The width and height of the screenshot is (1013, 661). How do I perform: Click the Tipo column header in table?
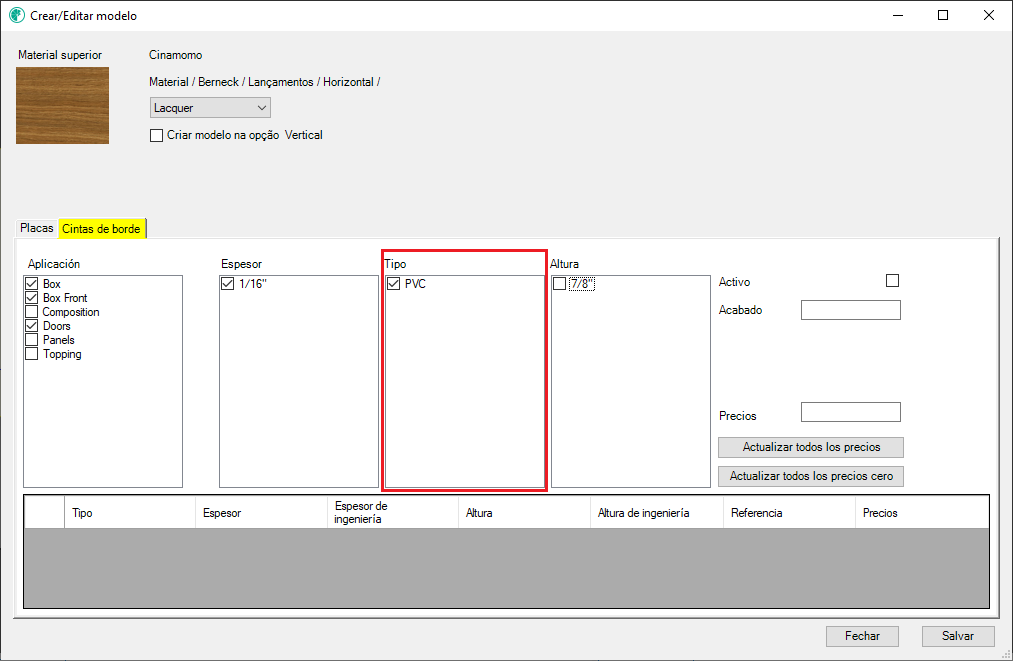[130, 512]
